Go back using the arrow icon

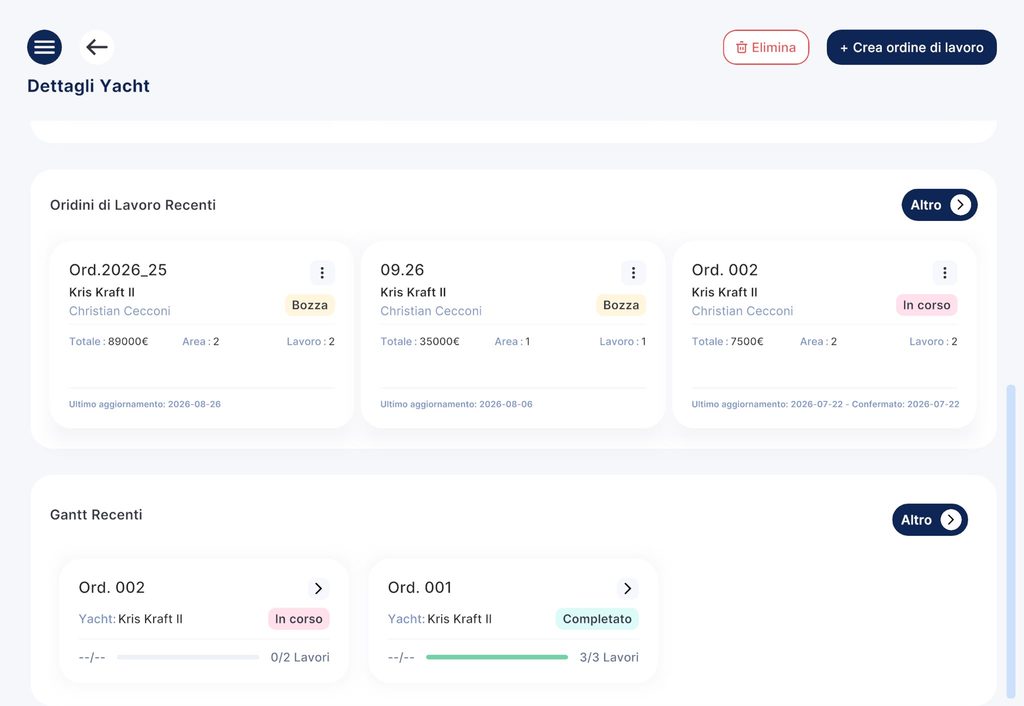click(x=97, y=47)
